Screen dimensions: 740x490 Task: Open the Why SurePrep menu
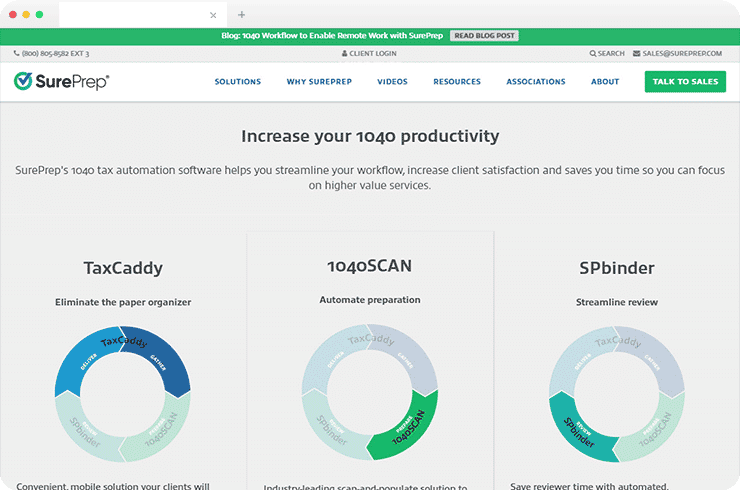319,82
